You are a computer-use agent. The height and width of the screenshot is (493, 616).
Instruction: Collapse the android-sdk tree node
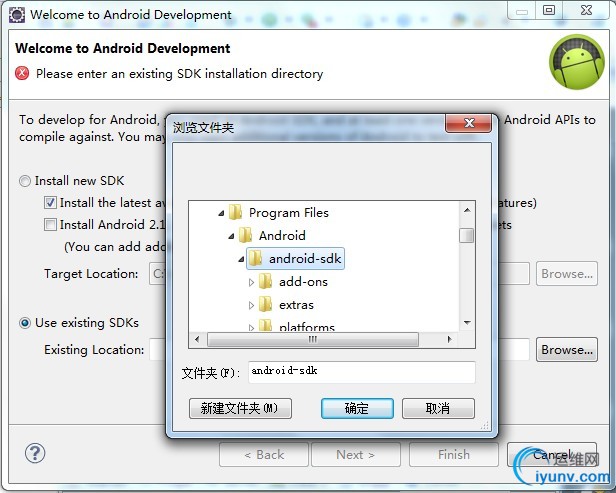(241, 259)
